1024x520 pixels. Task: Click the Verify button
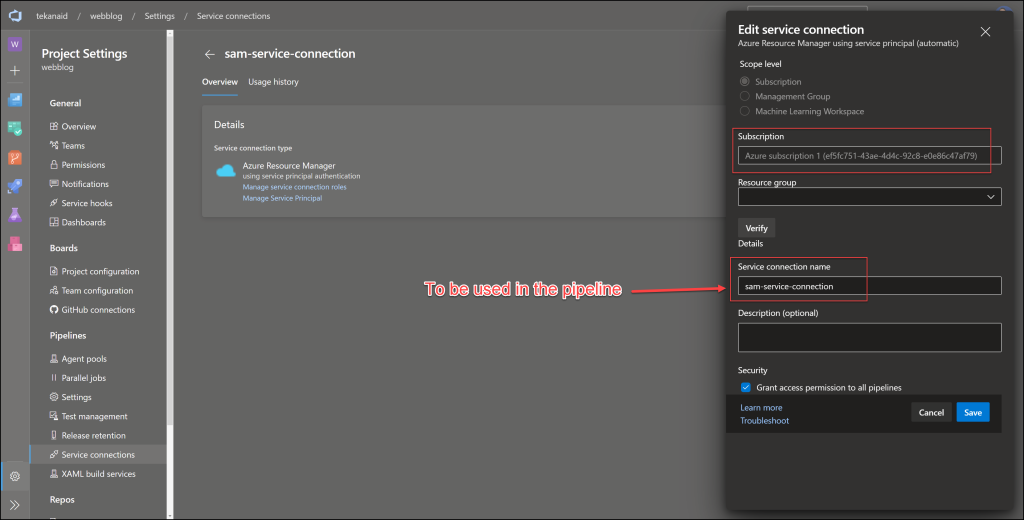(x=756, y=228)
